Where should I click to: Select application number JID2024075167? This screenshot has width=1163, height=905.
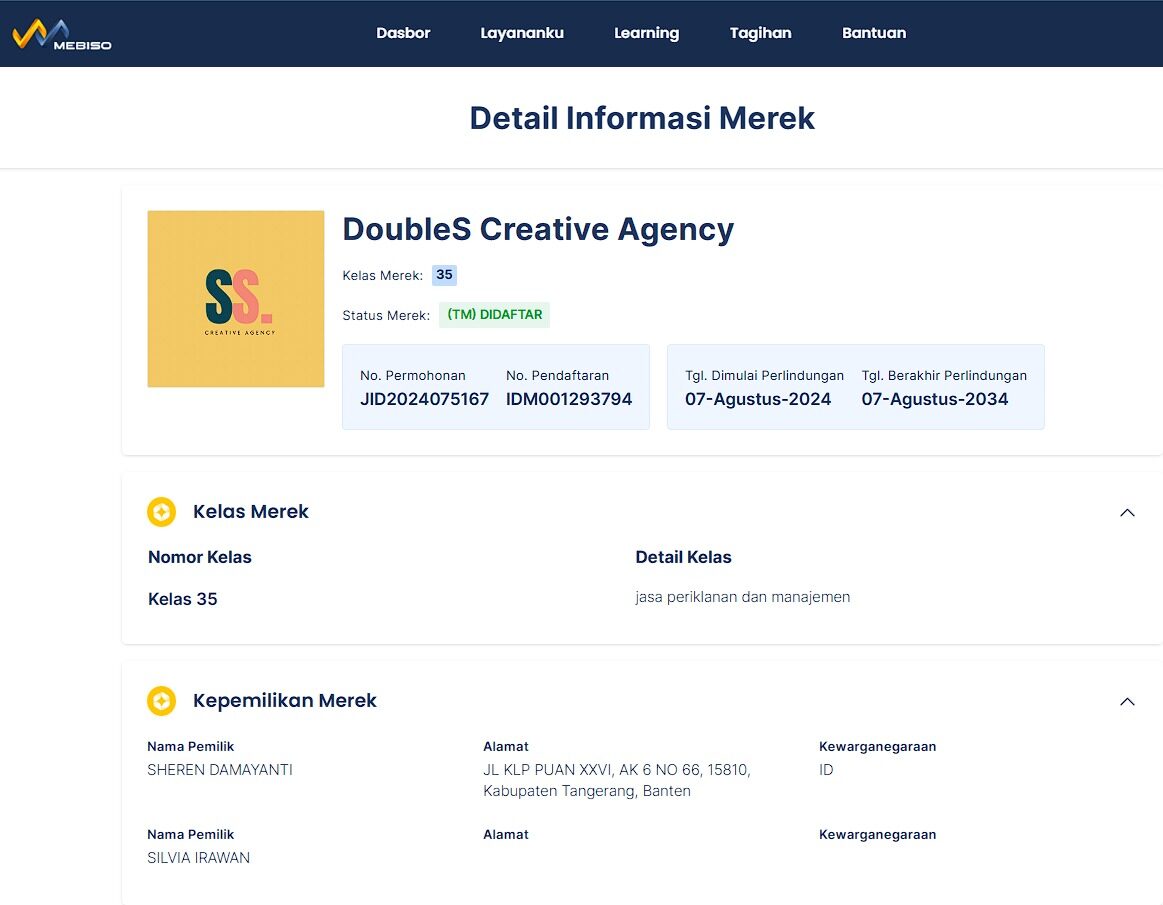[424, 399]
